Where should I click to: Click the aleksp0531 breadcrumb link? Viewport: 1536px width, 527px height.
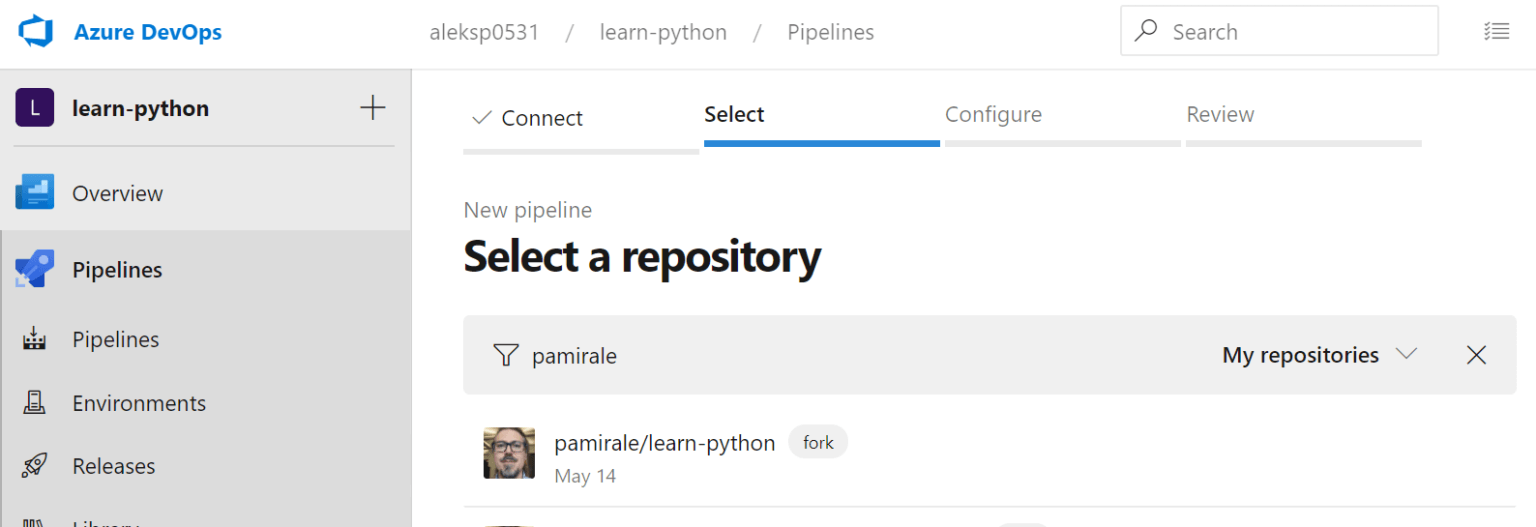pos(484,32)
